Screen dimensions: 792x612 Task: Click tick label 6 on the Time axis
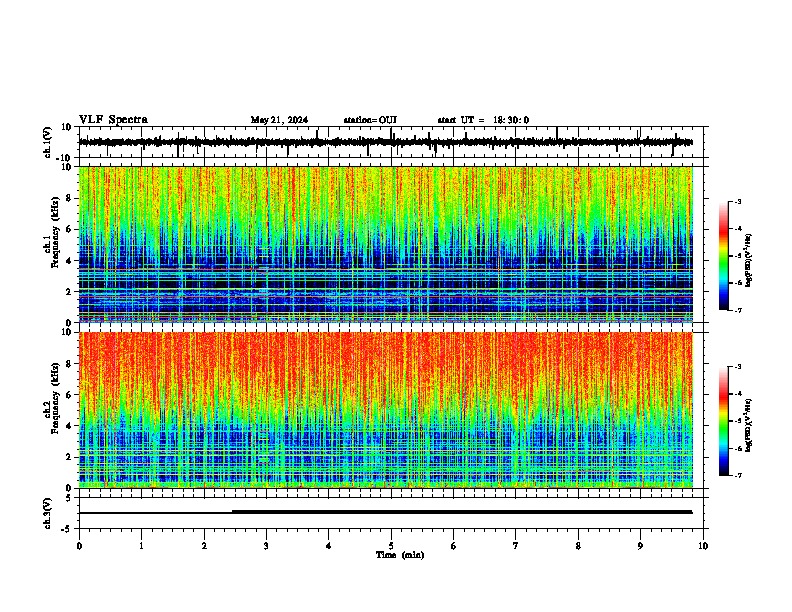point(454,546)
